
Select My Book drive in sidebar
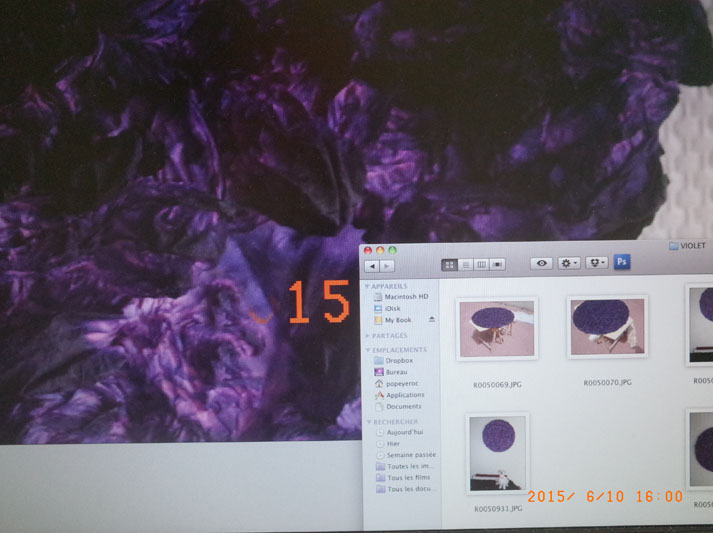[392, 320]
